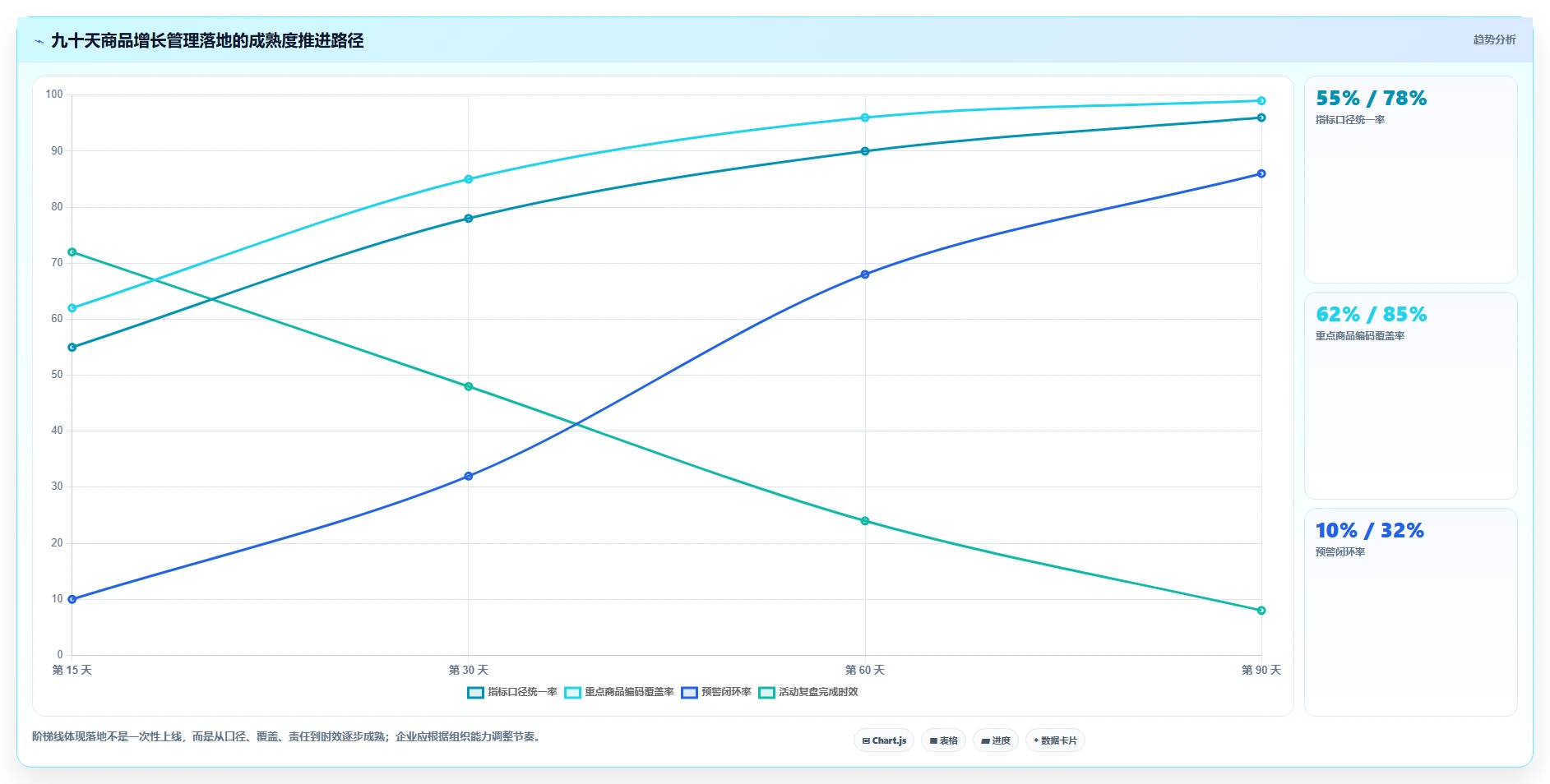Click the 50 y-axis tick label
Viewport: 1550px width, 784px height.
(57, 375)
